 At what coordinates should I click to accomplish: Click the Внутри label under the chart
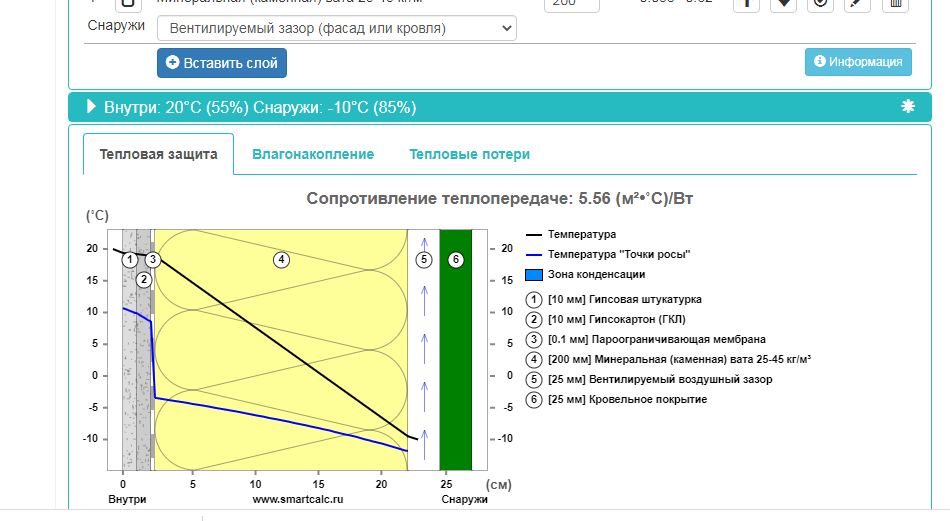click(127, 500)
